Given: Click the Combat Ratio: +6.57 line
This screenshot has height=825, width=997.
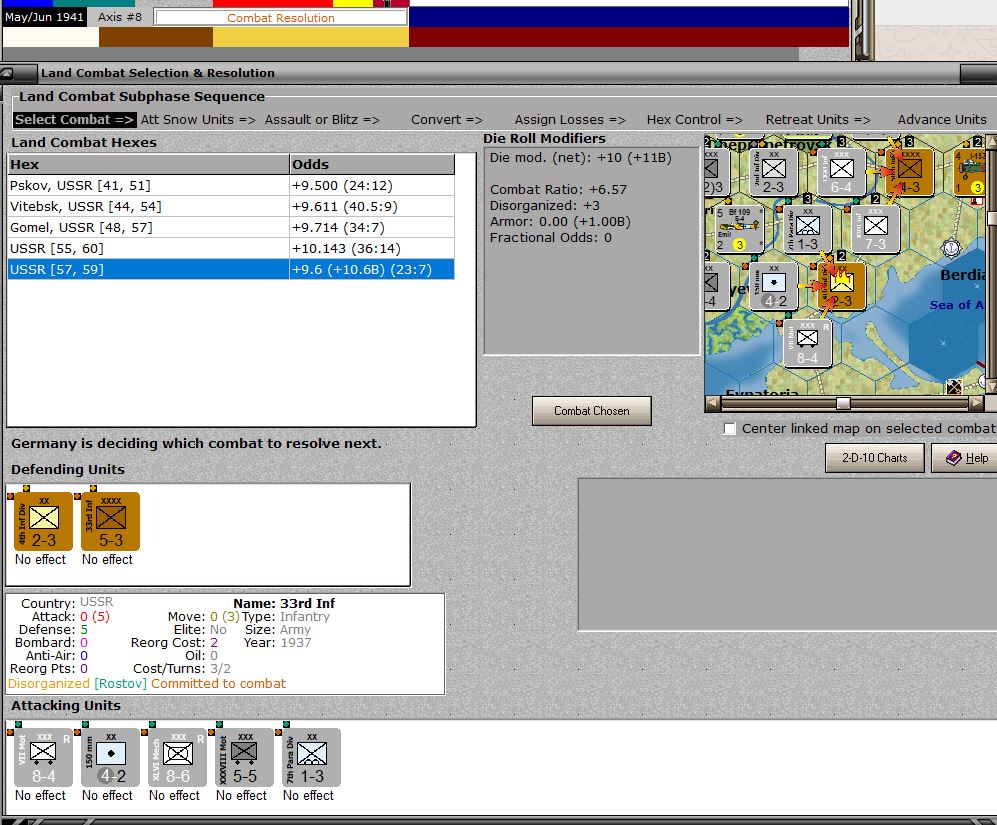Looking at the screenshot, I should (558, 190).
